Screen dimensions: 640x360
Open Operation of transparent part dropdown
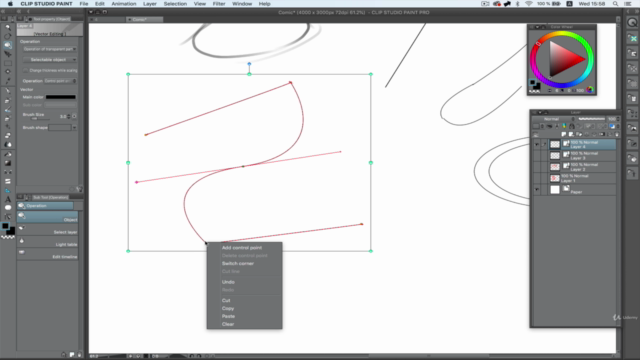[x=50, y=49]
